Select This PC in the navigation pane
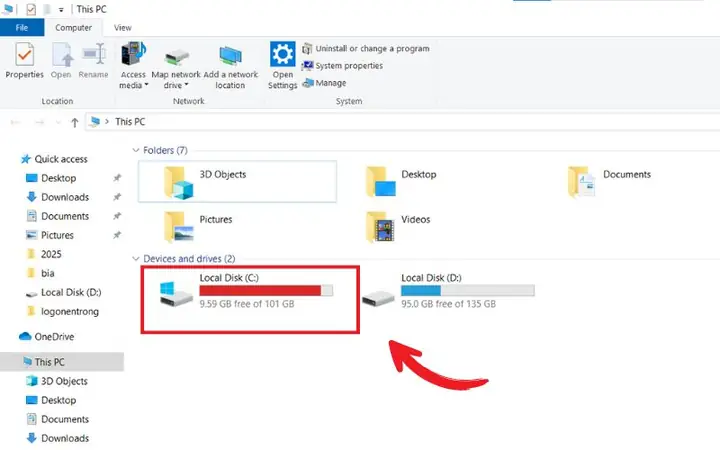 (62, 362)
